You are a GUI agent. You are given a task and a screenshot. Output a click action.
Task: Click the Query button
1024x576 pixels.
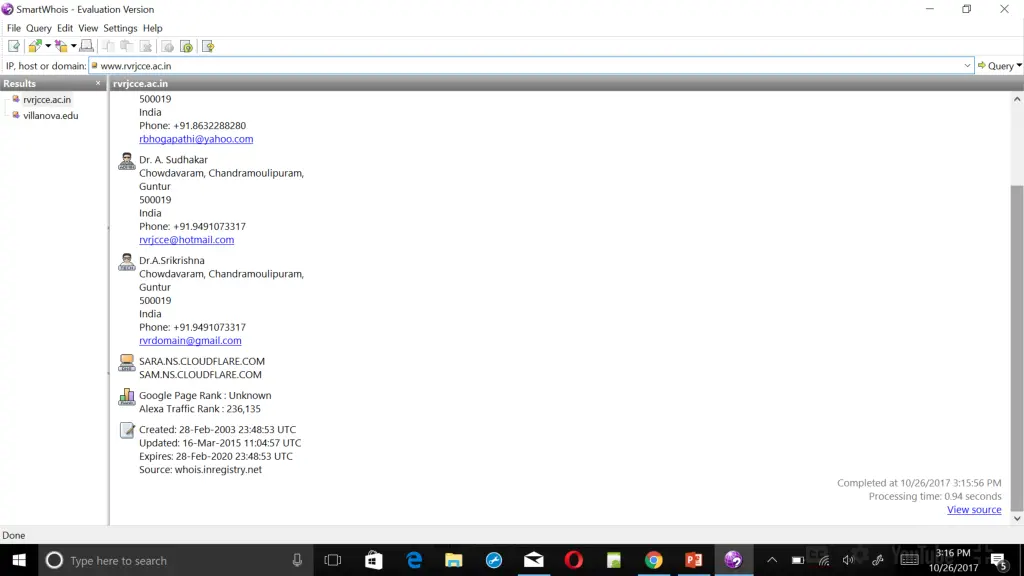coord(995,65)
